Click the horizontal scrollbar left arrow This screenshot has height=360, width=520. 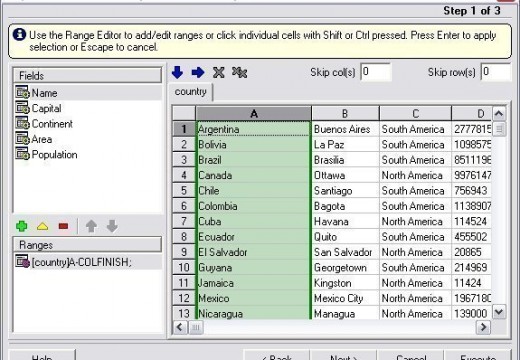coord(180,327)
